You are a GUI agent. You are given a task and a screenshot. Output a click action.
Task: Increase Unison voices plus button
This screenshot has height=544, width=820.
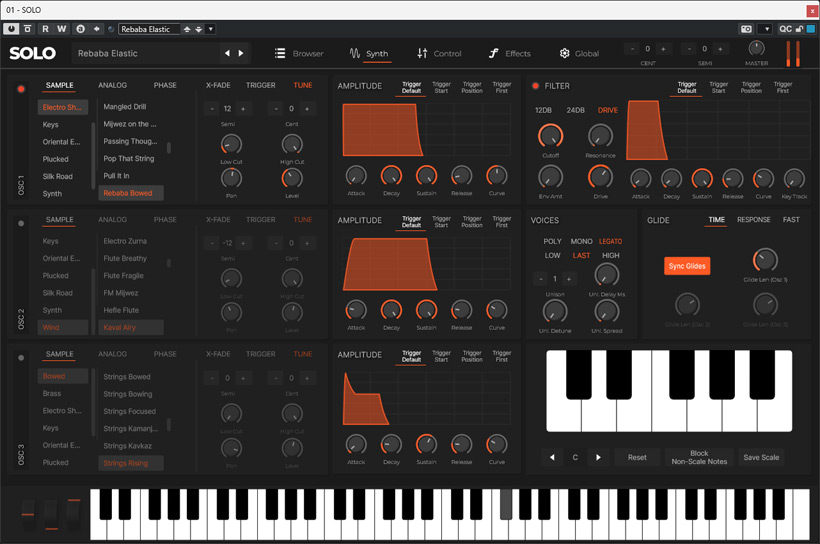pyautogui.click(x=569, y=279)
